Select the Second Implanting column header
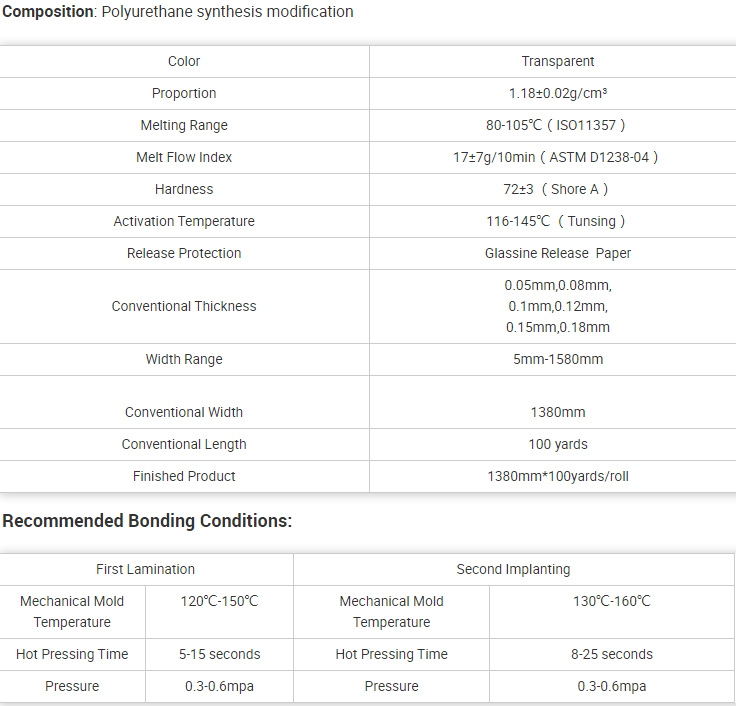The image size is (736, 706). point(513,569)
